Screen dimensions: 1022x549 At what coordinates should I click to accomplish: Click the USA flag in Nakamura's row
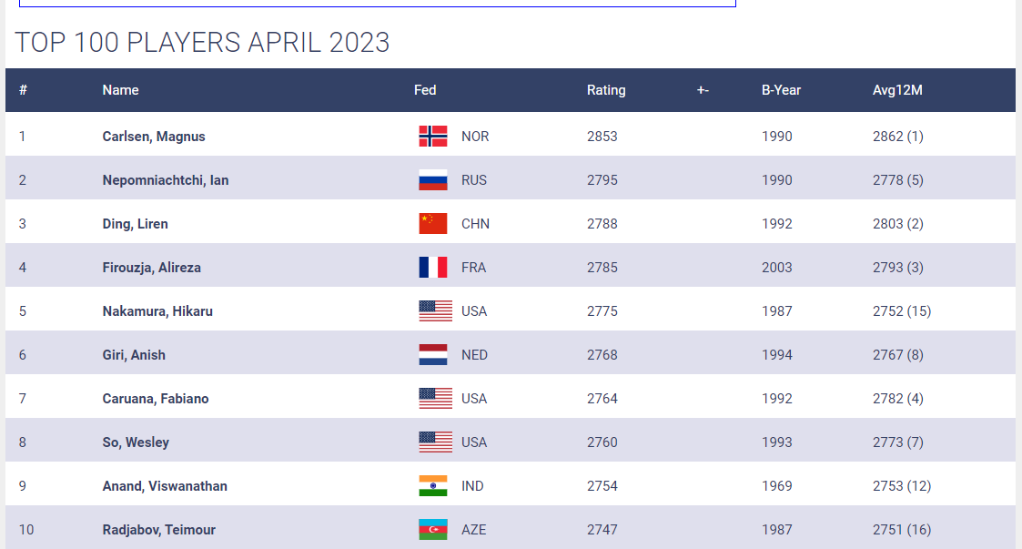[435, 311]
